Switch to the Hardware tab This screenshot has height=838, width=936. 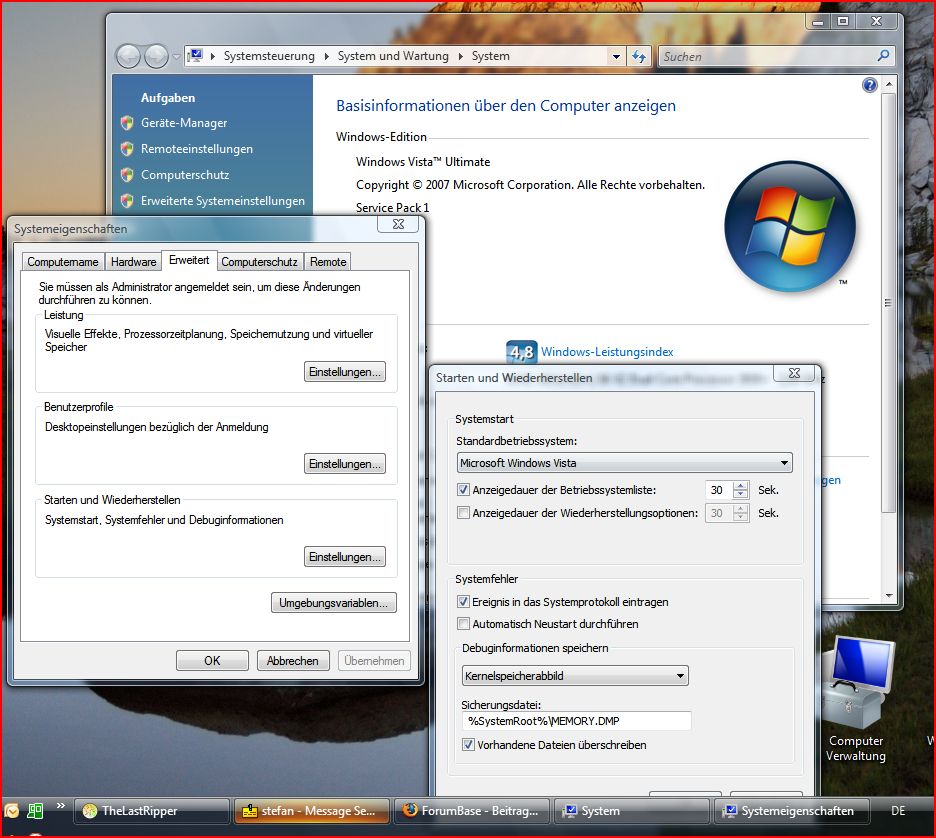[x=134, y=262]
